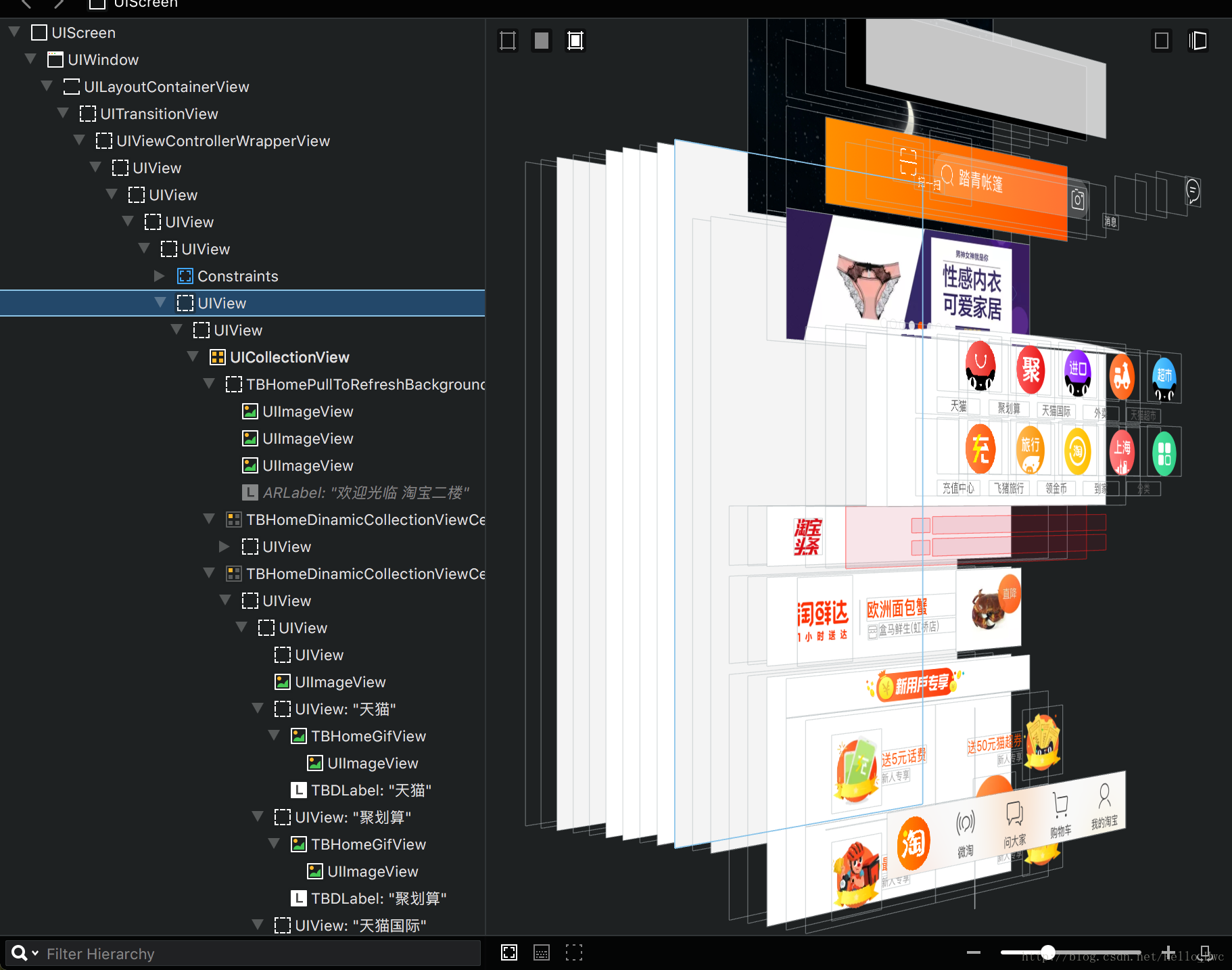1232x970 pixels.
Task: Click the show constraints canvas icon
Action: 575,41
